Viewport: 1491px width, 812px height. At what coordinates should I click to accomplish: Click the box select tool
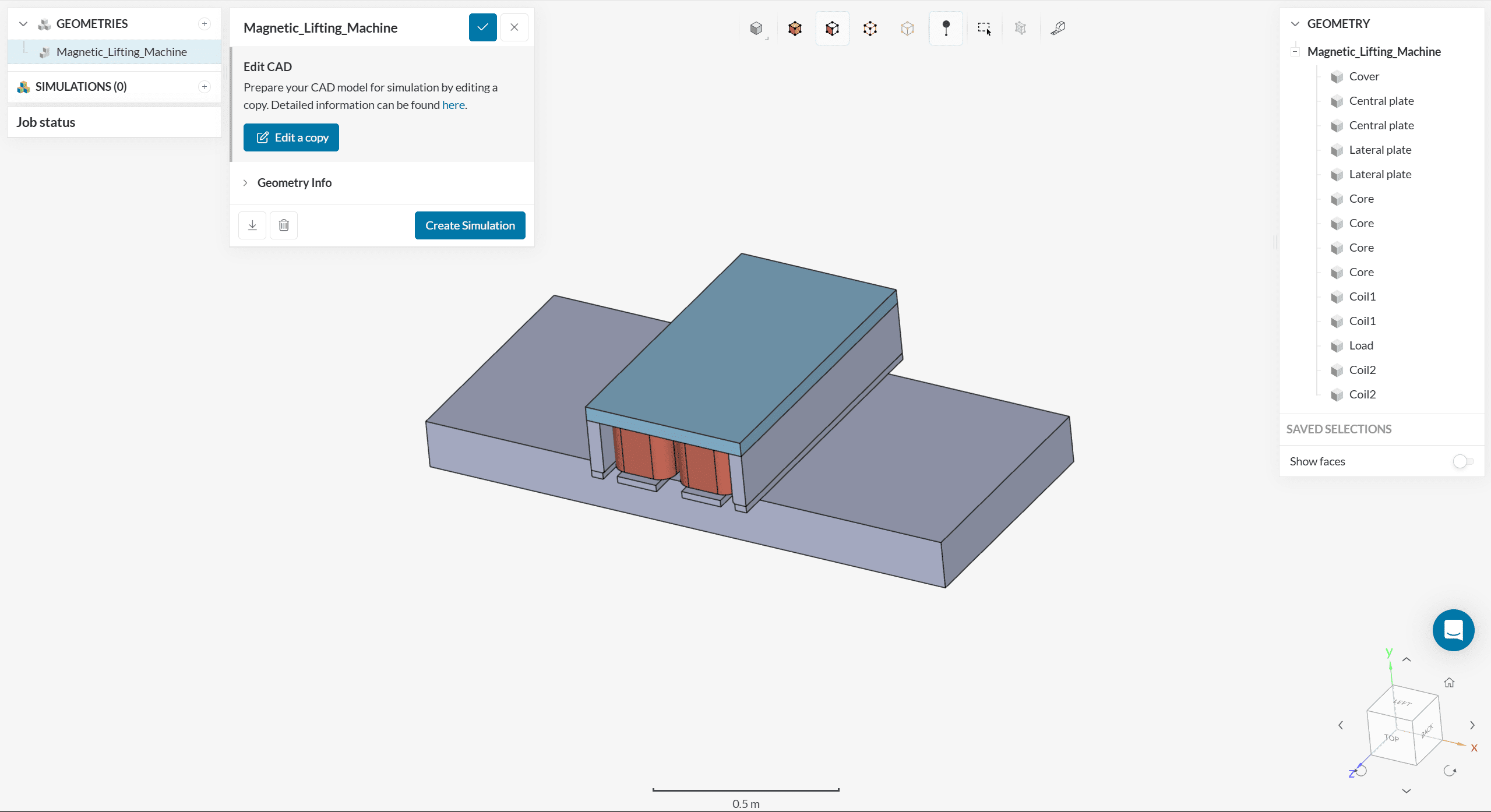coord(984,28)
